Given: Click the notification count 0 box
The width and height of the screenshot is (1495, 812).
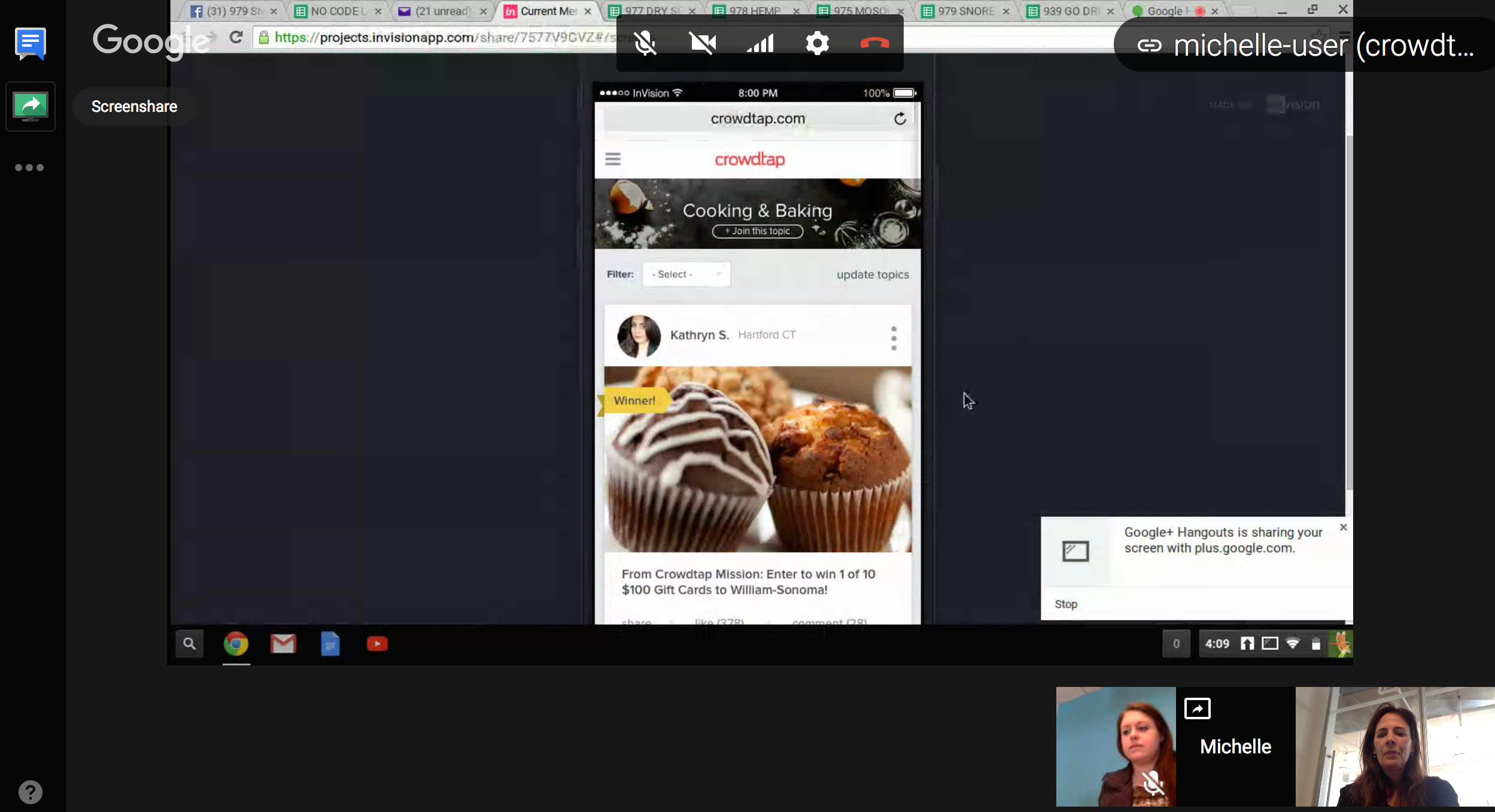Looking at the screenshot, I should [1176, 644].
